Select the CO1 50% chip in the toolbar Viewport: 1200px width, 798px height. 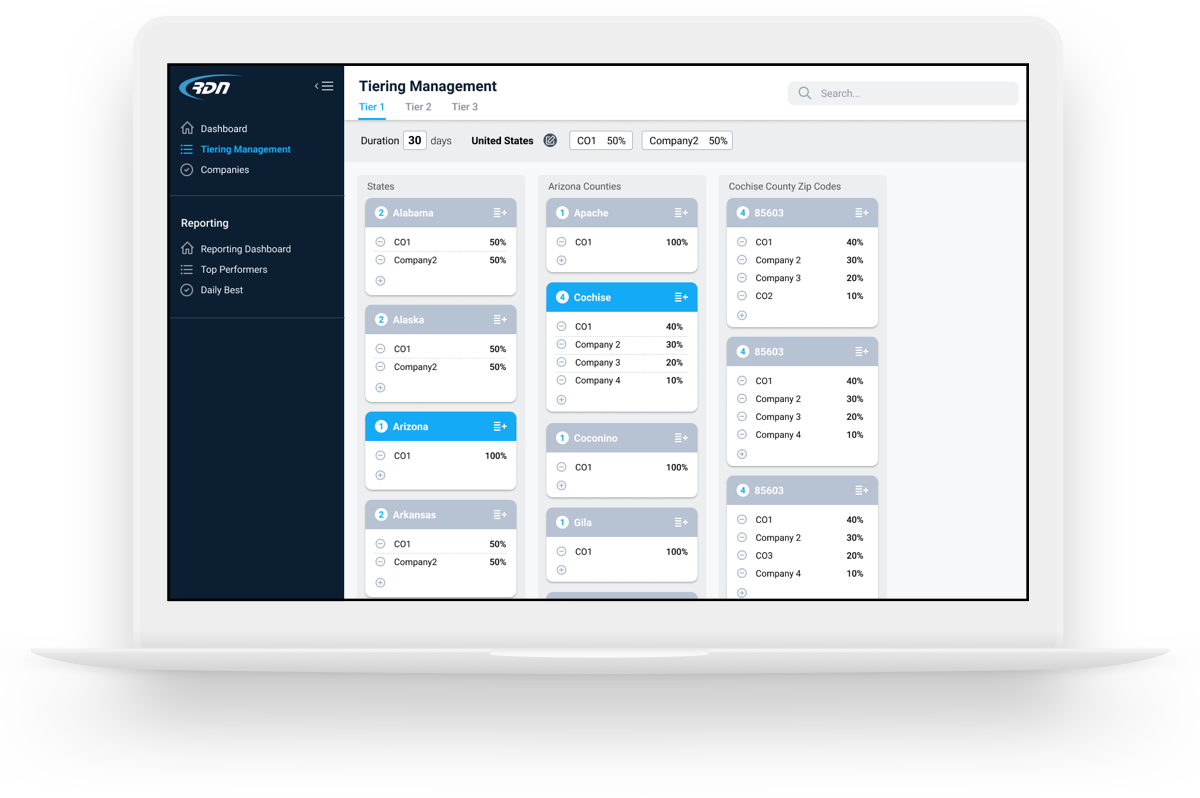600,140
